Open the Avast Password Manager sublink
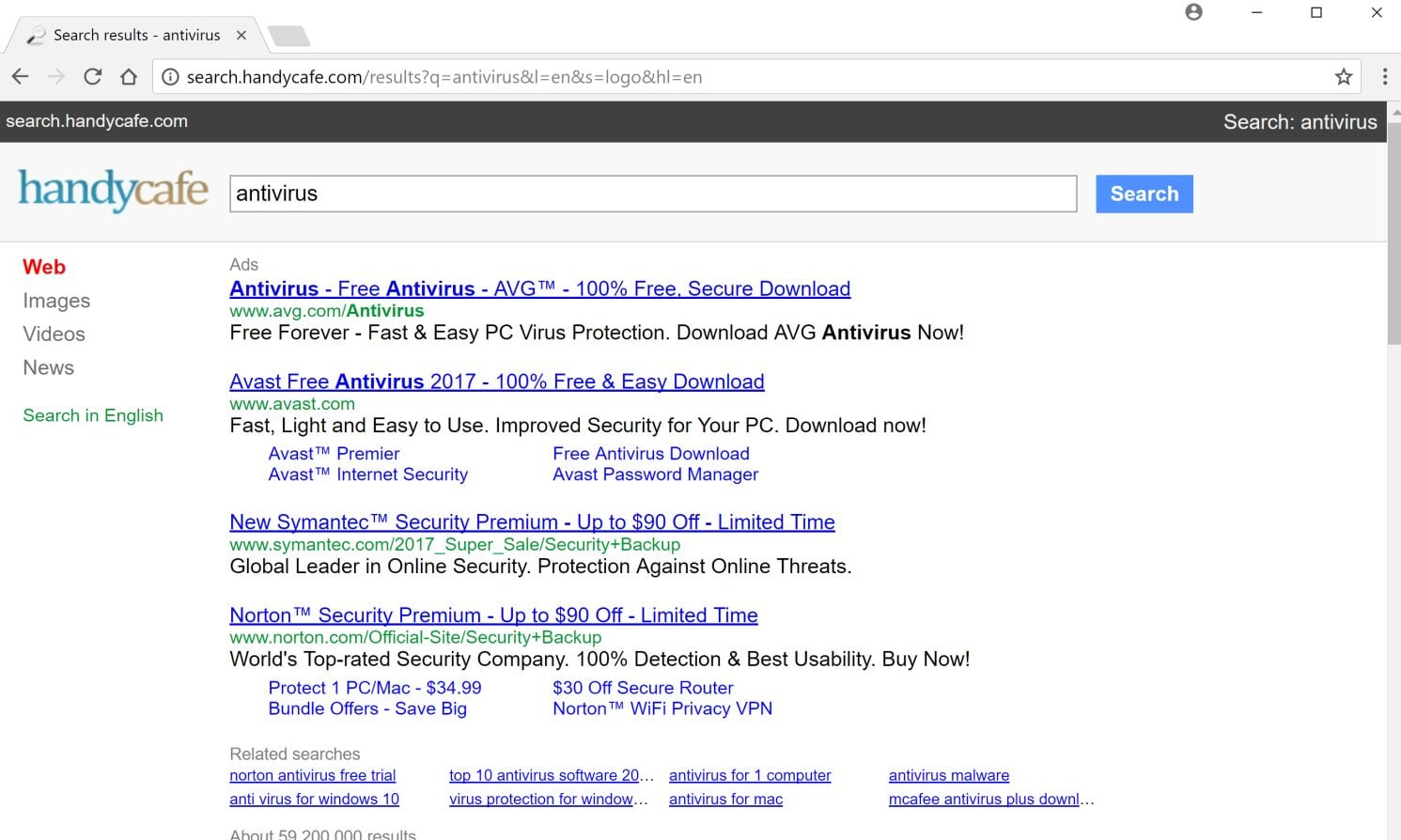The image size is (1401, 840). (655, 474)
